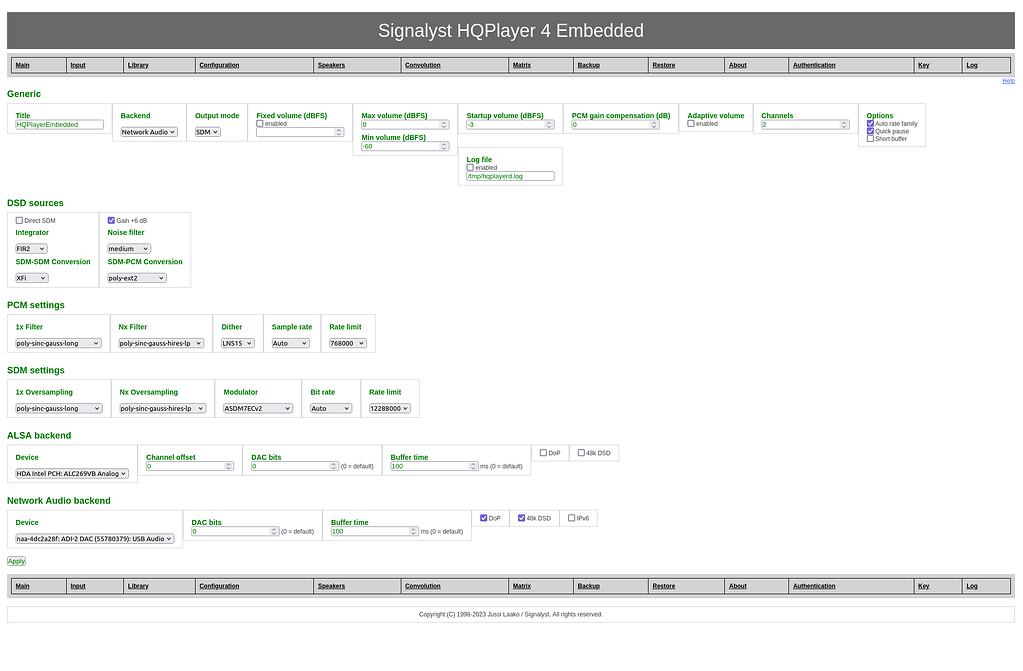Open the Authentication link in top navigation
1023x671 pixels.
click(x=814, y=65)
